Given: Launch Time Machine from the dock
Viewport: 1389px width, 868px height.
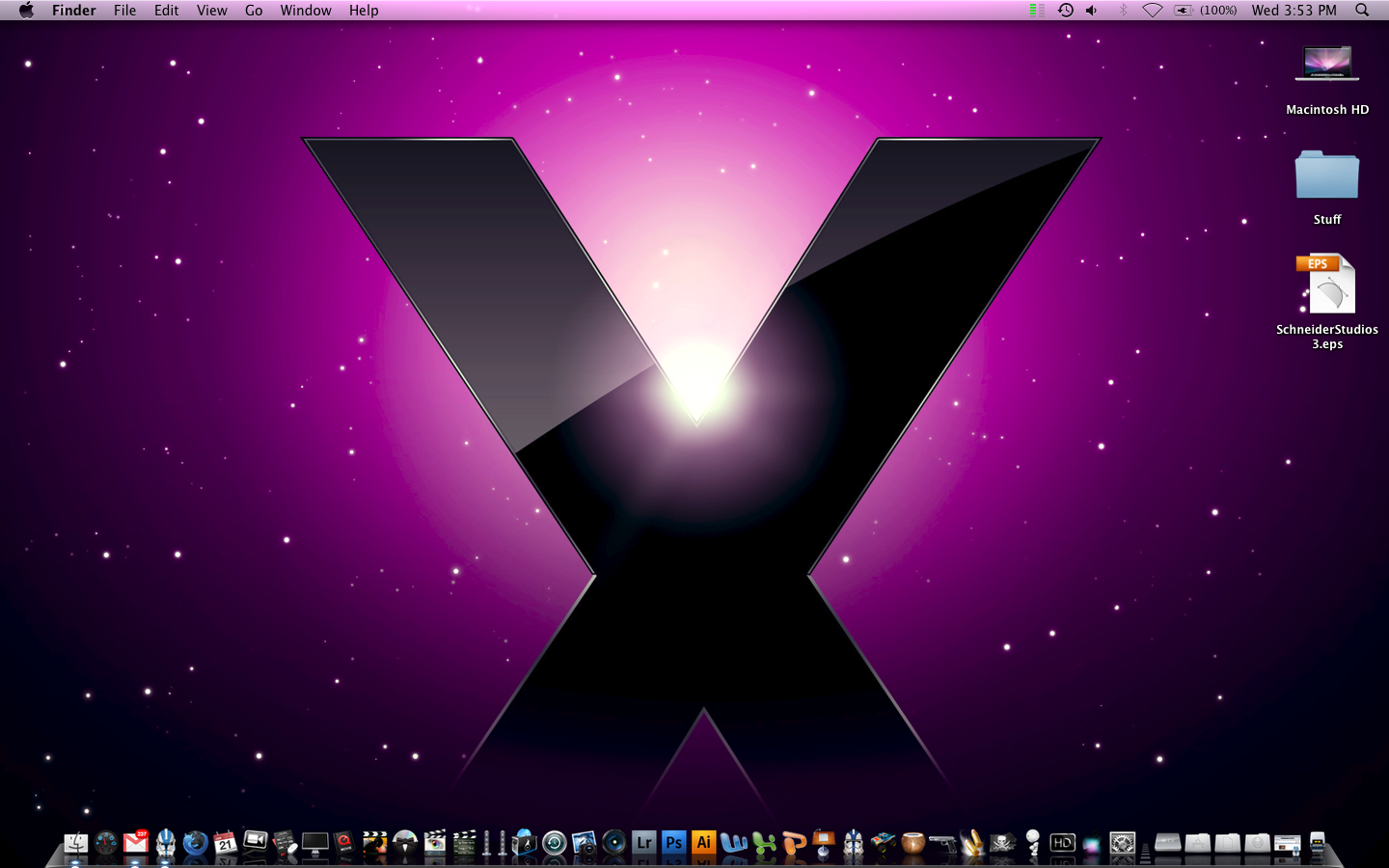Looking at the screenshot, I should 555,843.
